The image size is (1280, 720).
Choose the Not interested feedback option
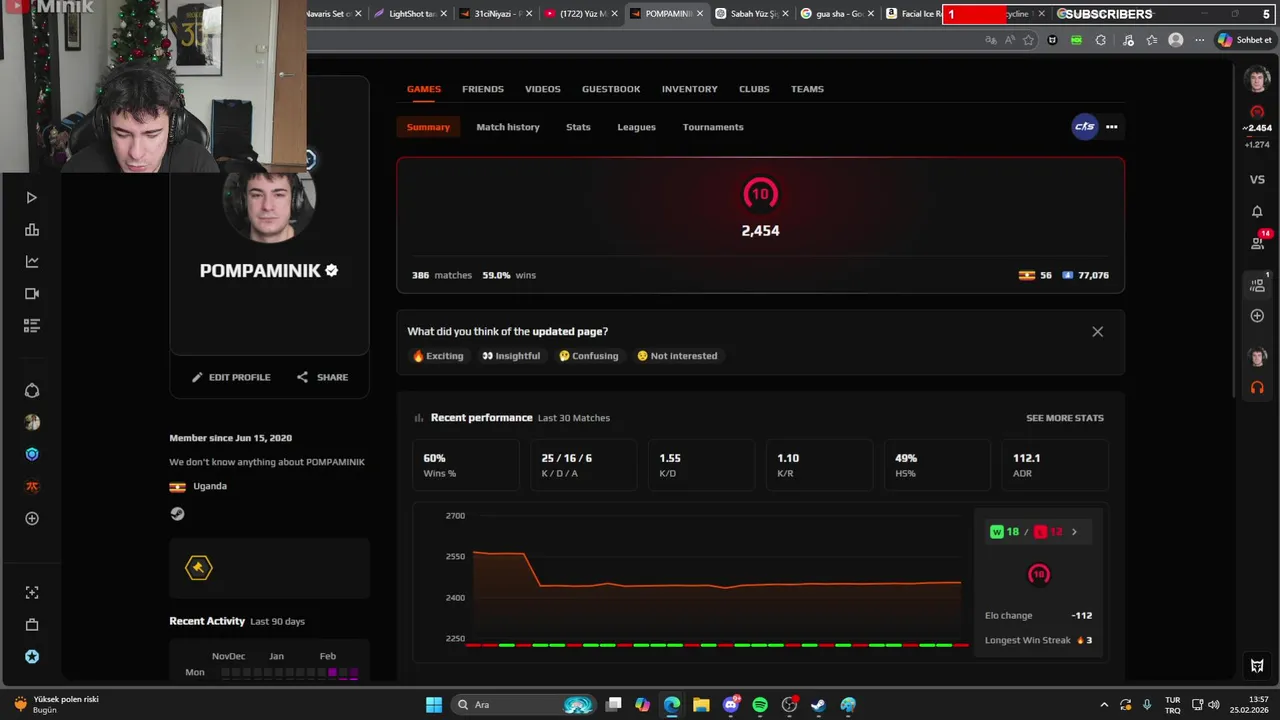(677, 356)
